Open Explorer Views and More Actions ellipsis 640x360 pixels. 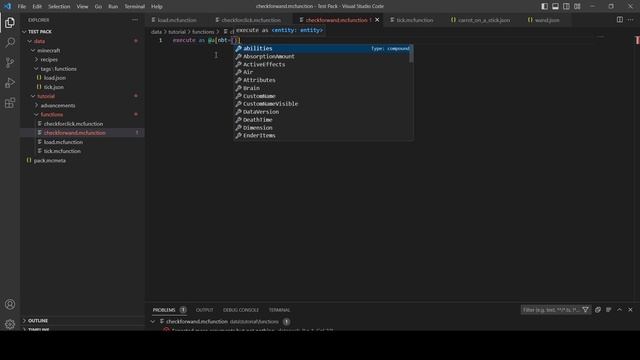click(x=135, y=20)
